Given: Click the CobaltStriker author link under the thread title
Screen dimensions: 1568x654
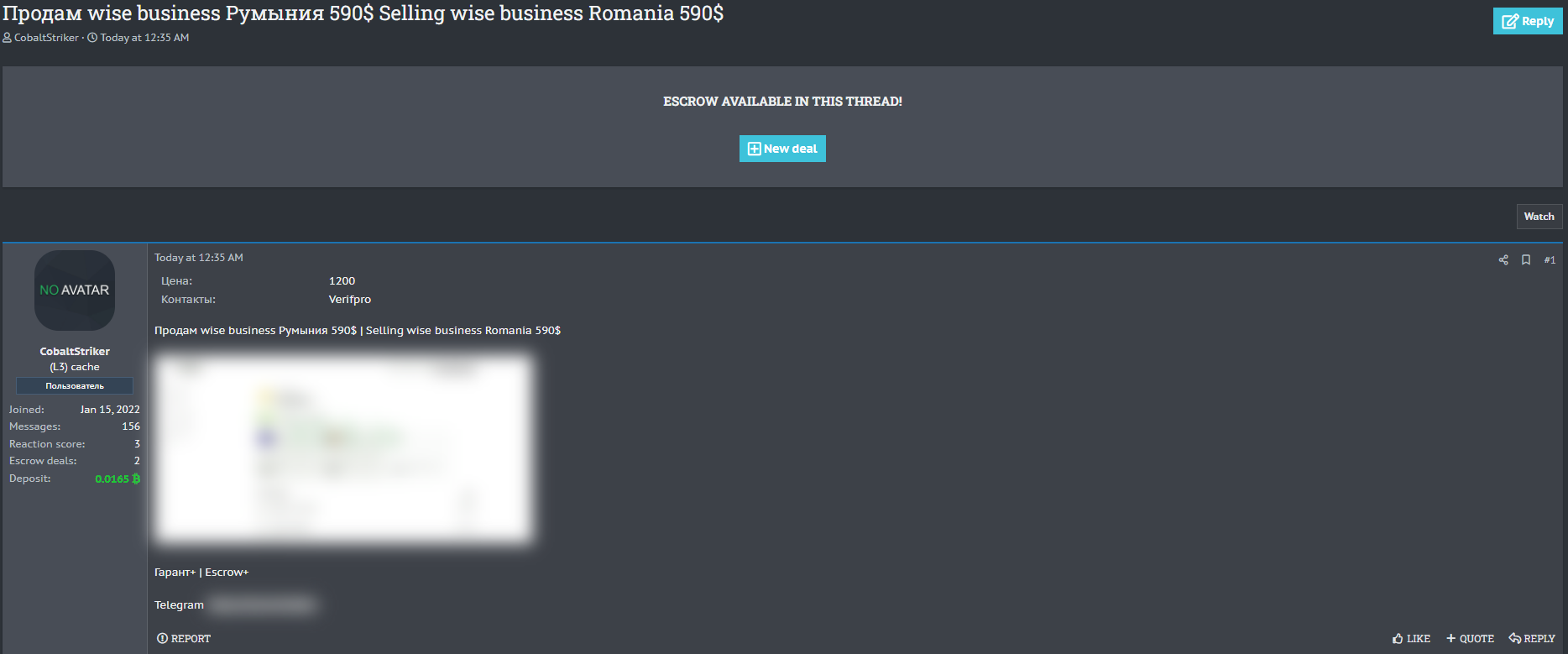Looking at the screenshot, I should [x=46, y=38].
